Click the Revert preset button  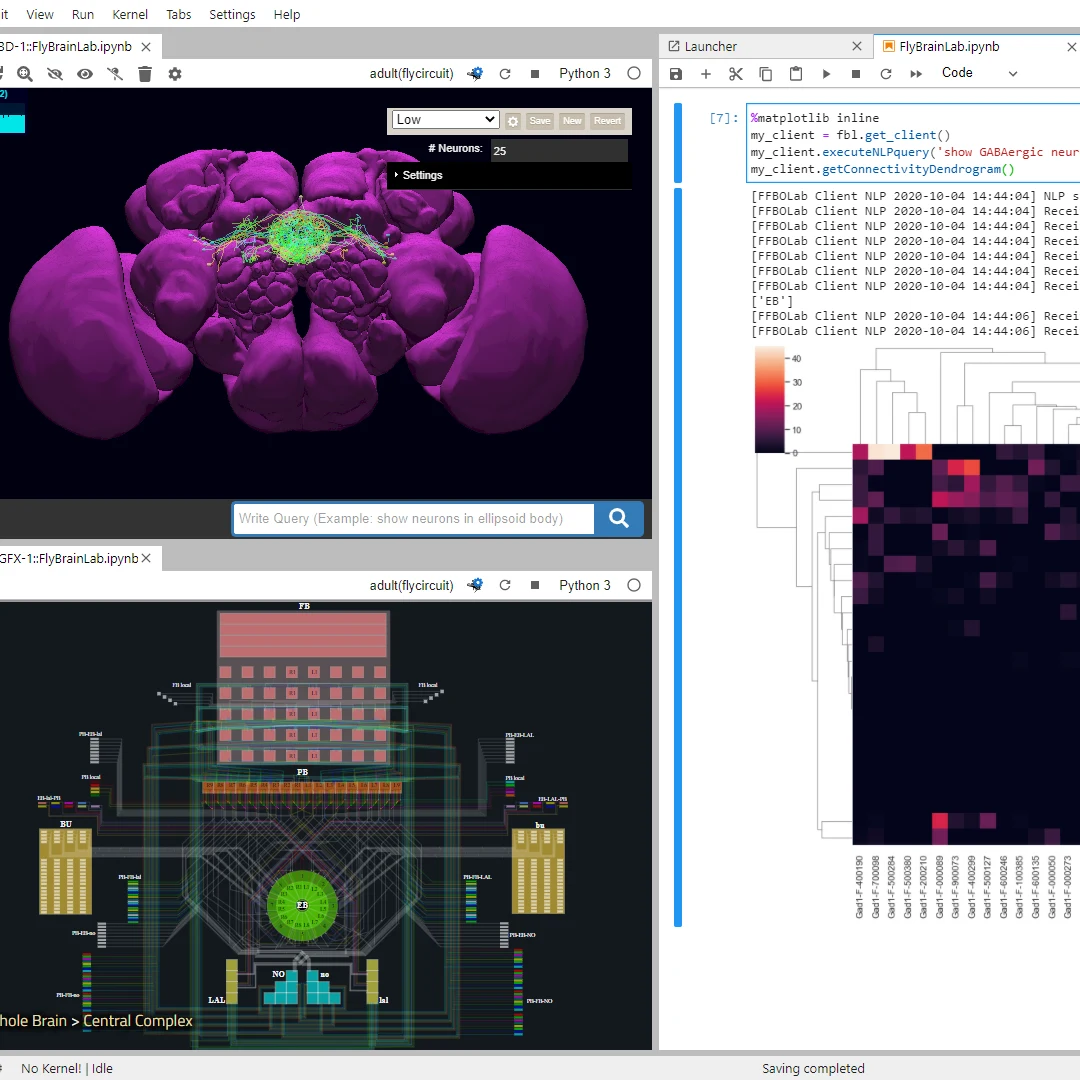[x=607, y=121]
